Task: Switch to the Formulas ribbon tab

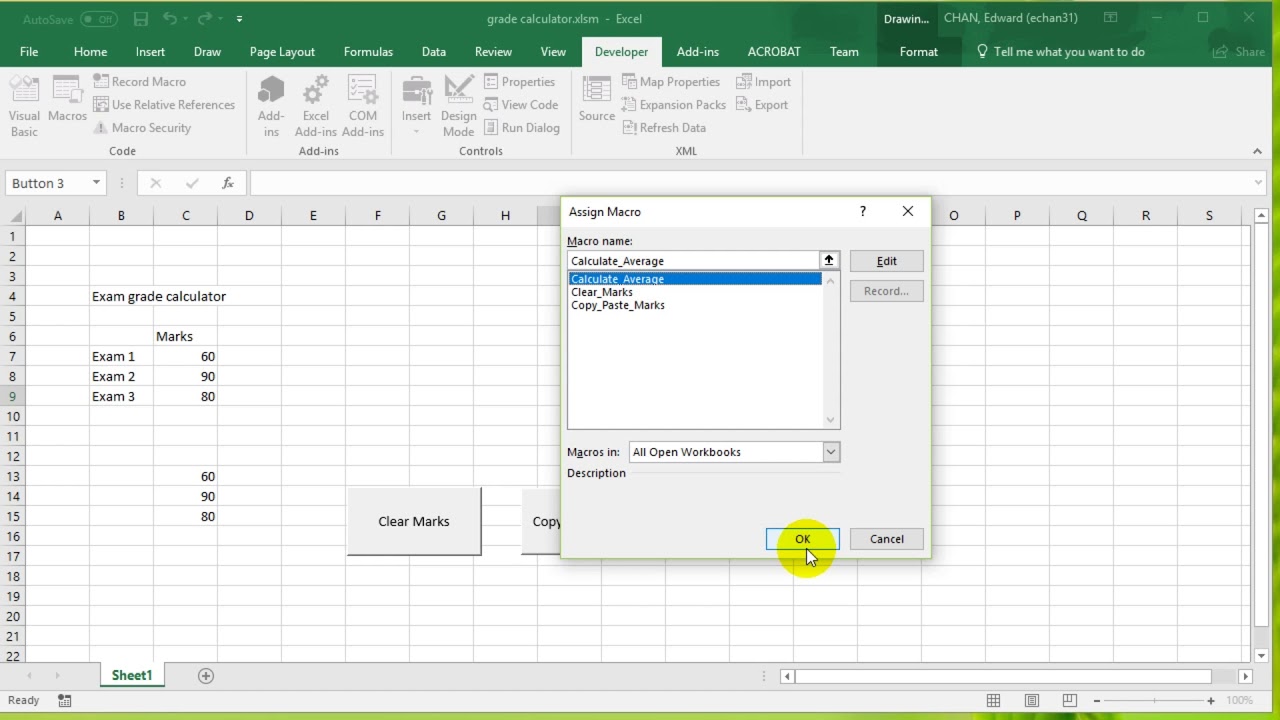Action: point(368,52)
